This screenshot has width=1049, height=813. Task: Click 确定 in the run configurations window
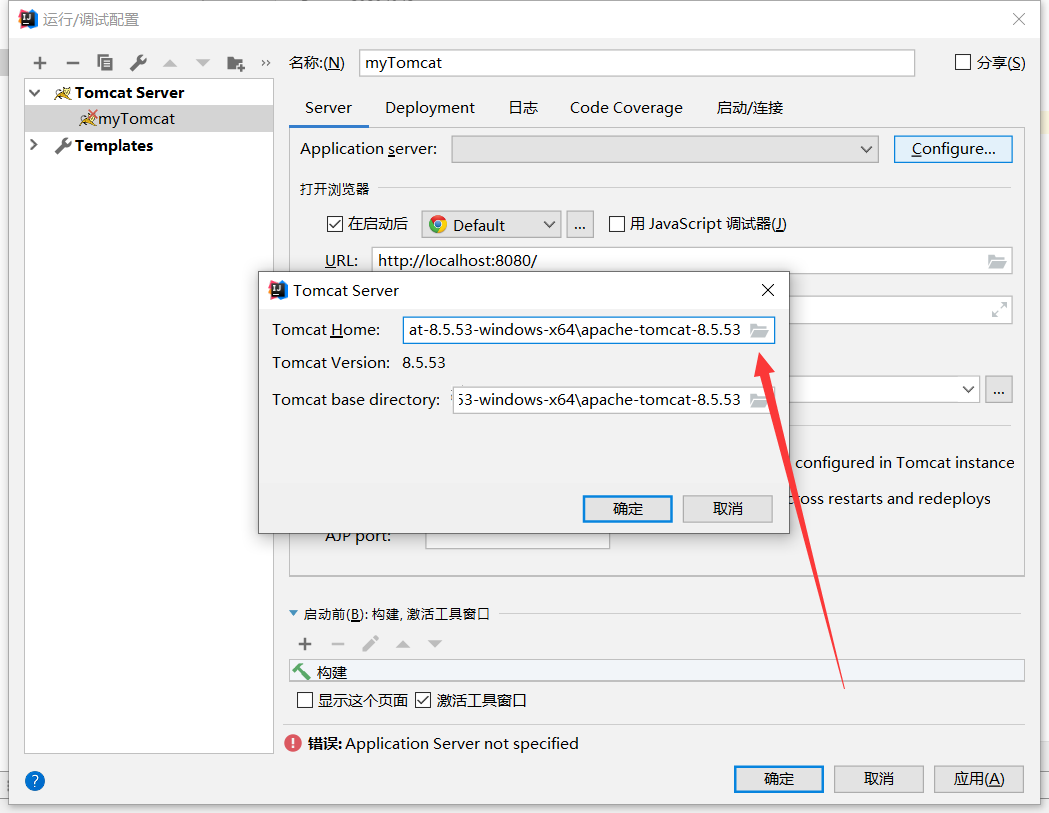(x=779, y=779)
